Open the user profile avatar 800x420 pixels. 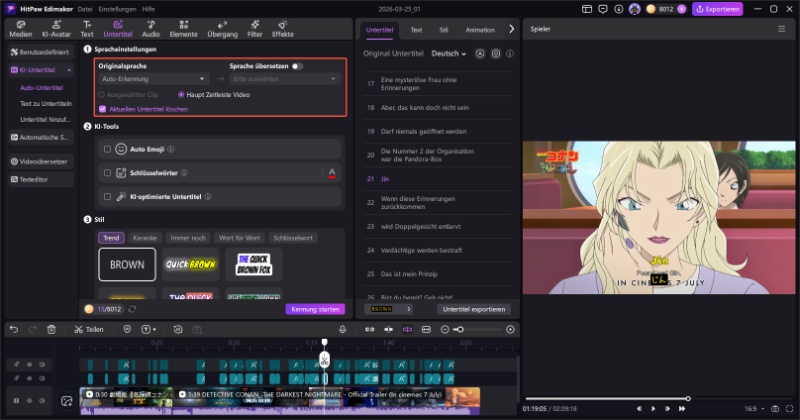click(x=634, y=9)
